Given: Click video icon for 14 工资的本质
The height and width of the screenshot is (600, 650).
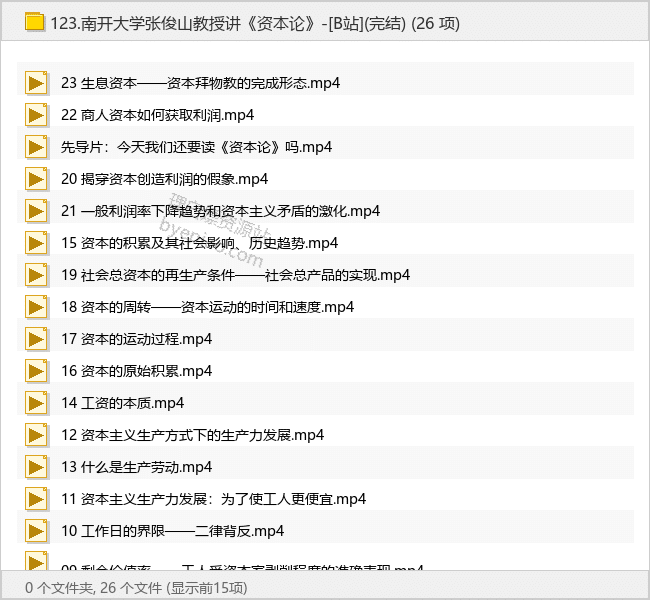Looking at the screenshot, I should [x=36, y=403].
